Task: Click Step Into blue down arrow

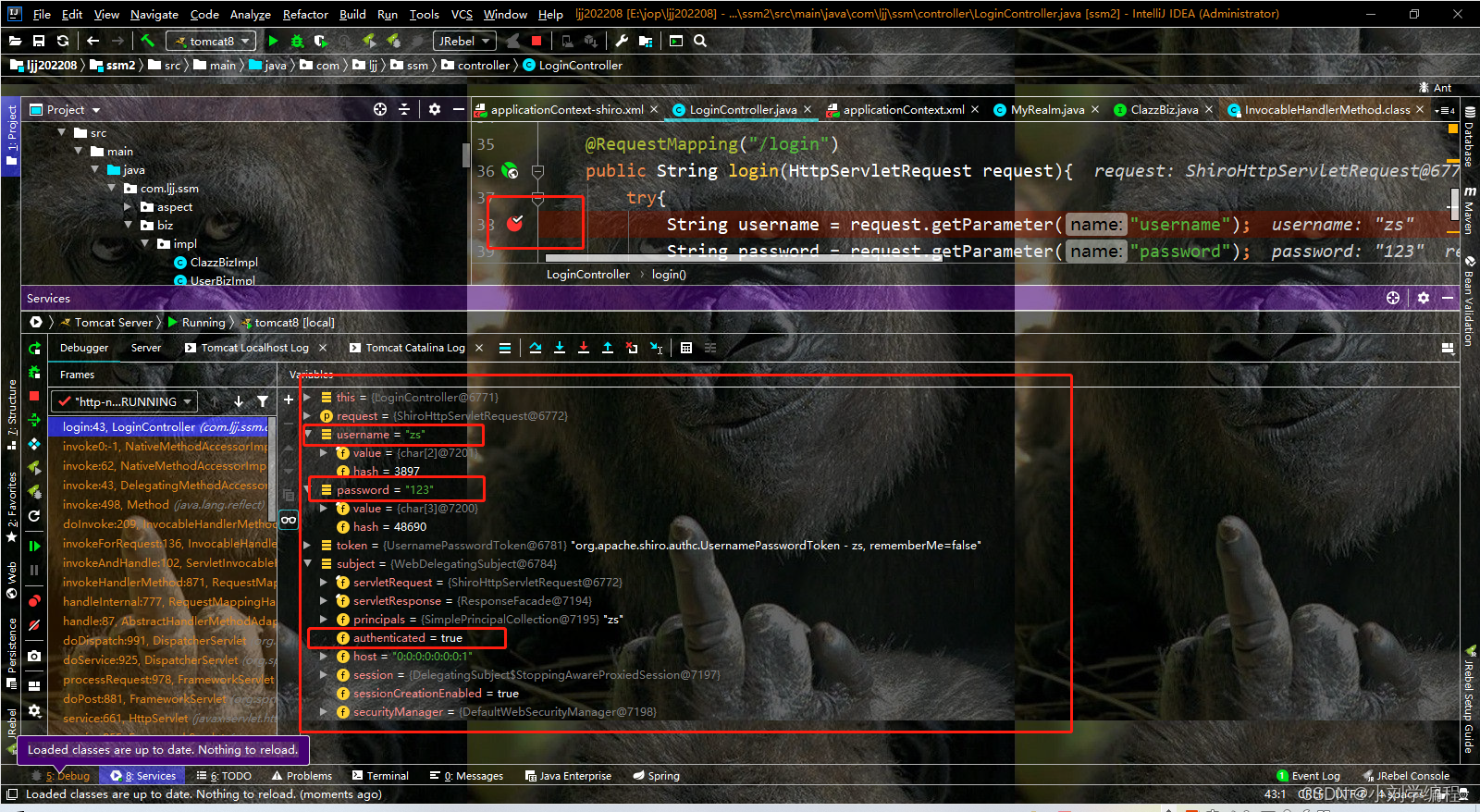Action: 560,348
